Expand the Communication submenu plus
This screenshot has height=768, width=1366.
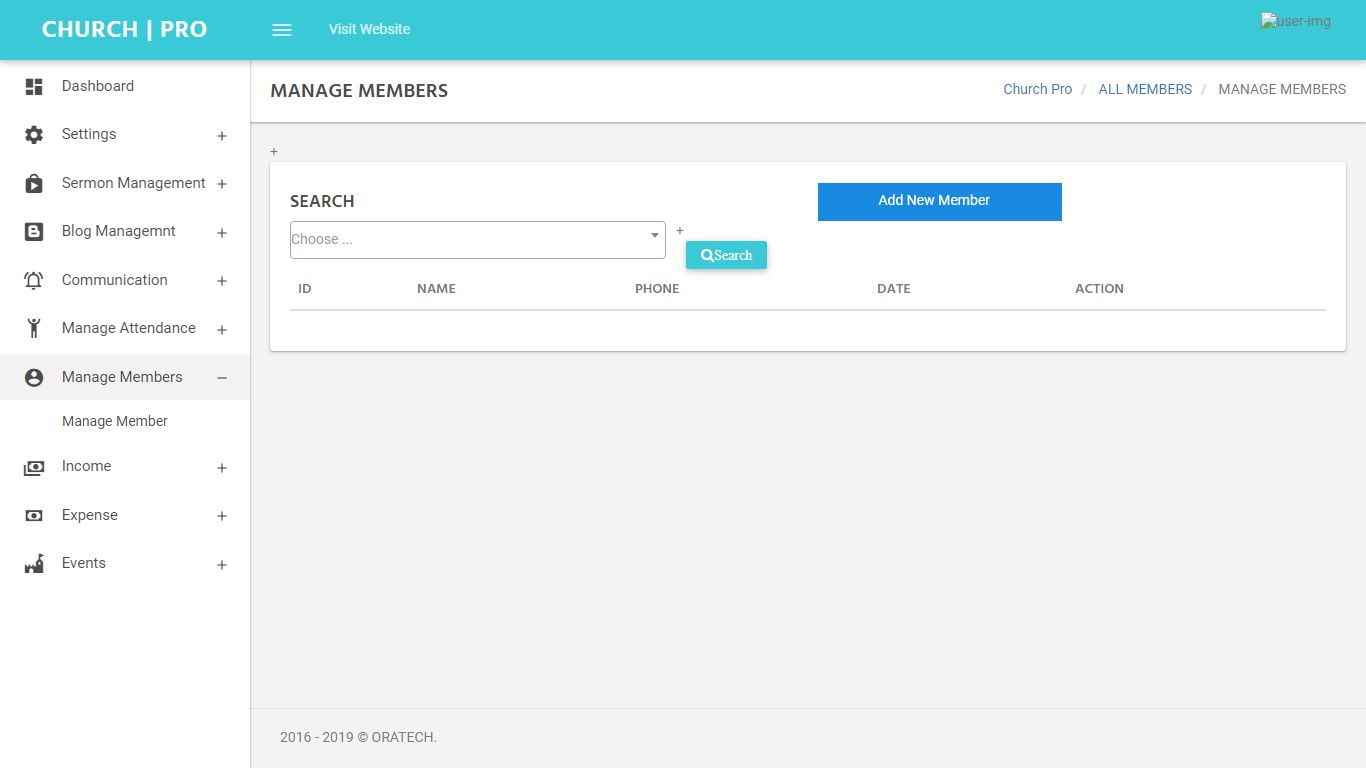coord(222,281)
